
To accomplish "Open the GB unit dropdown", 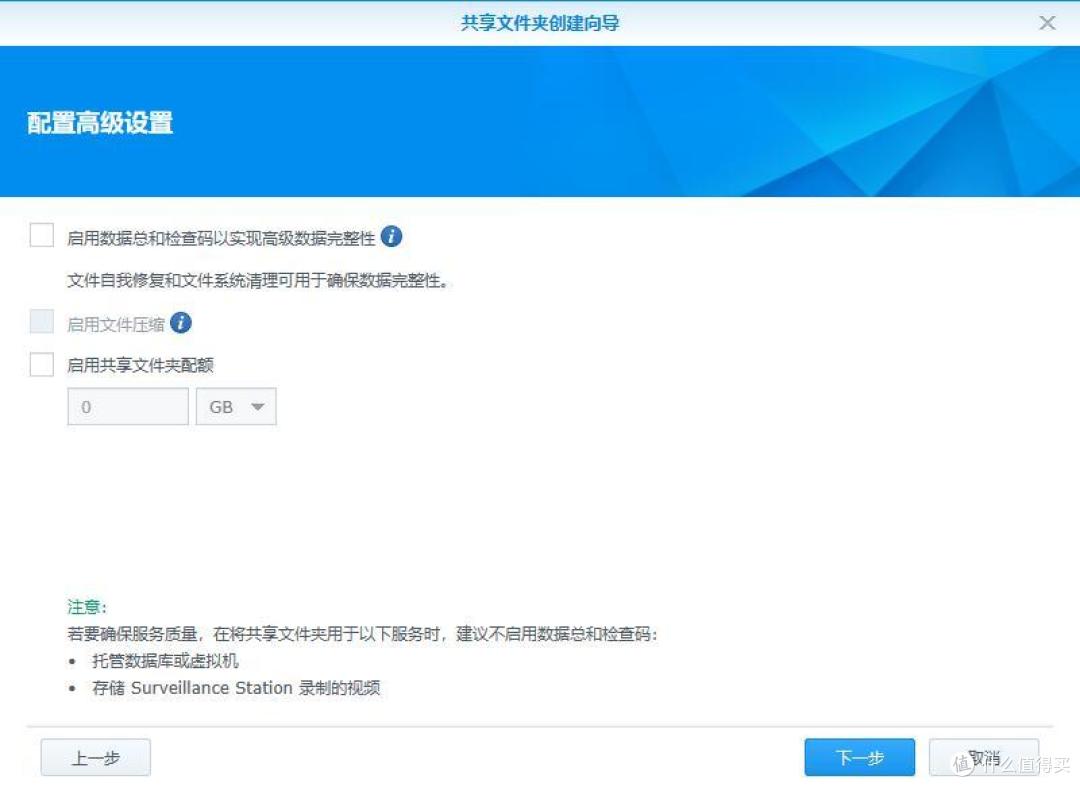I will (x=235, y=406).
